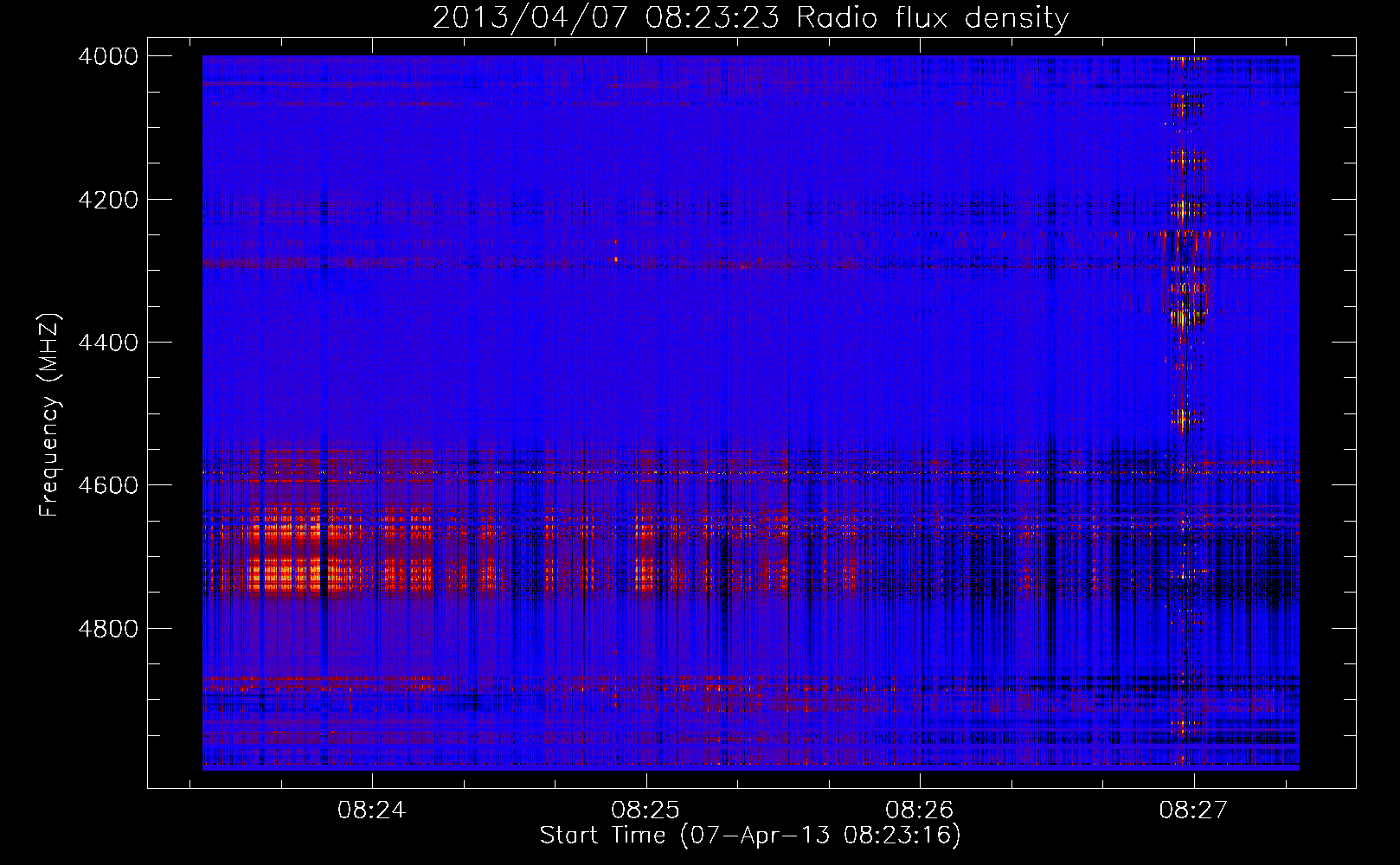
Task: Click the 4800 frequency axis label
Action: [x=108, y=629]
